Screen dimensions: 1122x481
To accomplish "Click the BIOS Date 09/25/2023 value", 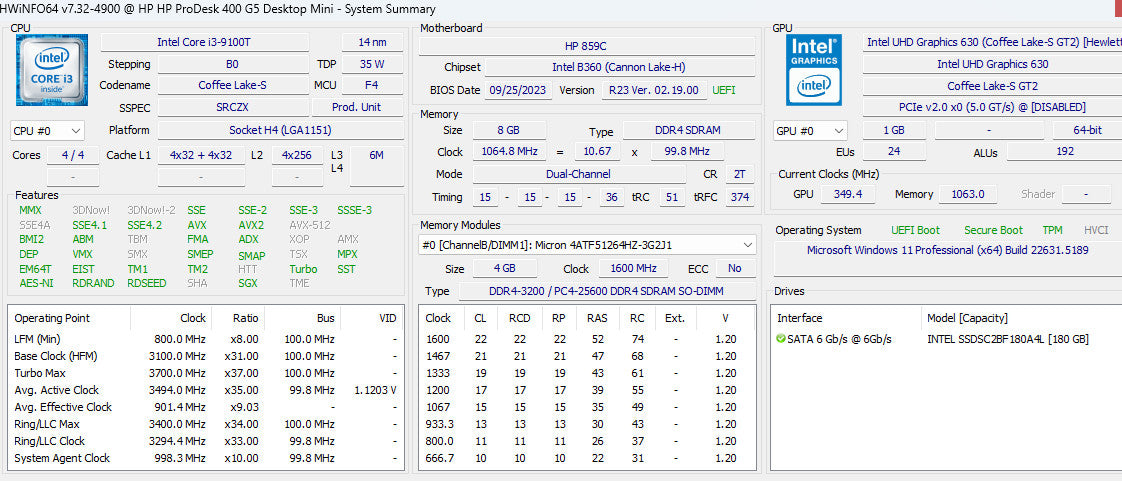I will pos(519,90).
